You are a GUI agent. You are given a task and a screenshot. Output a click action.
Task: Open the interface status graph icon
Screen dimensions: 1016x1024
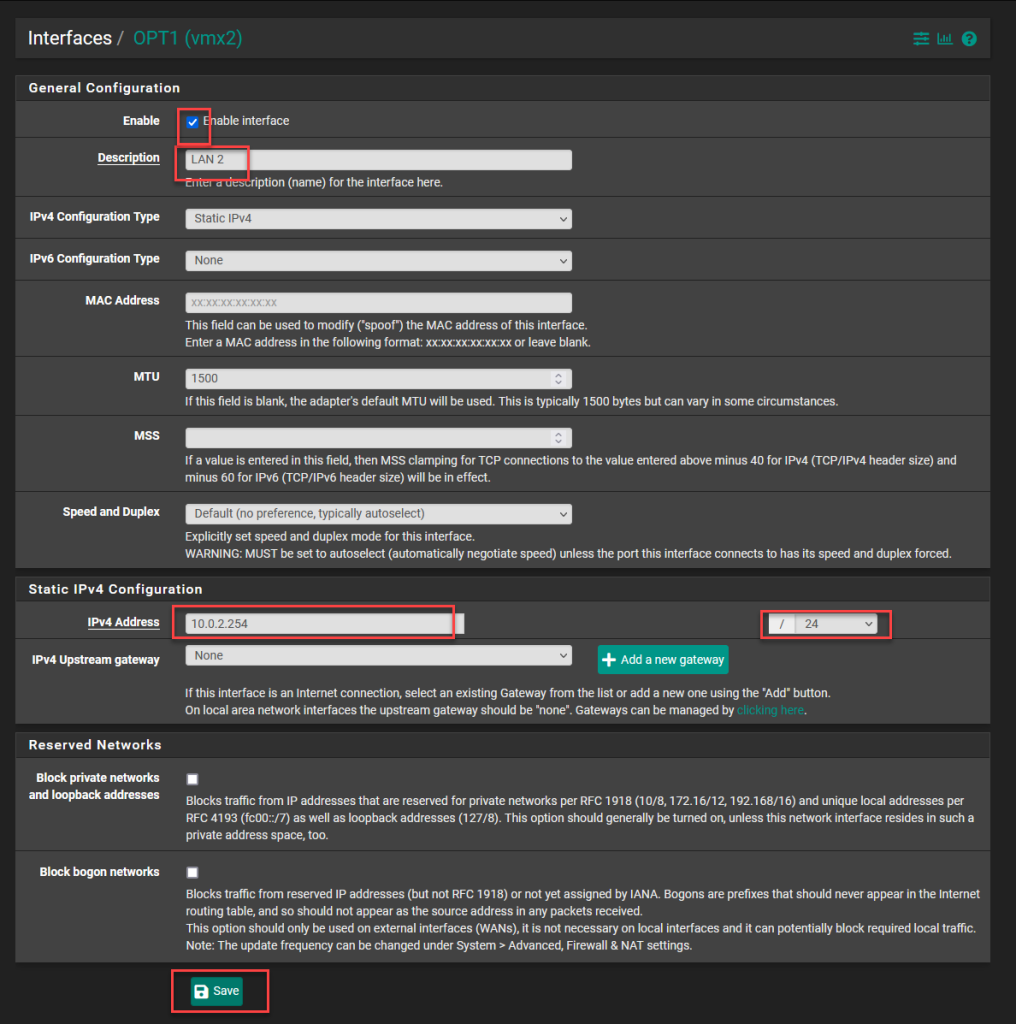coord(944,39)
